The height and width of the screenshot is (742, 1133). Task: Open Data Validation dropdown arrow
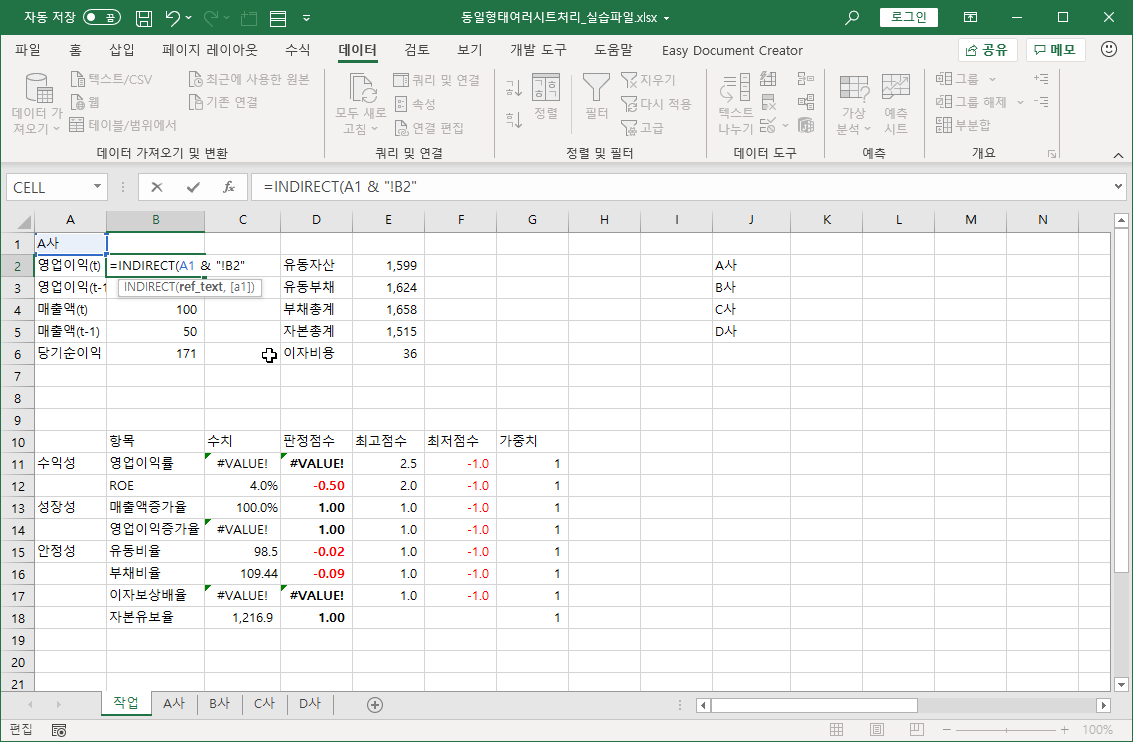tap(785, 126)
